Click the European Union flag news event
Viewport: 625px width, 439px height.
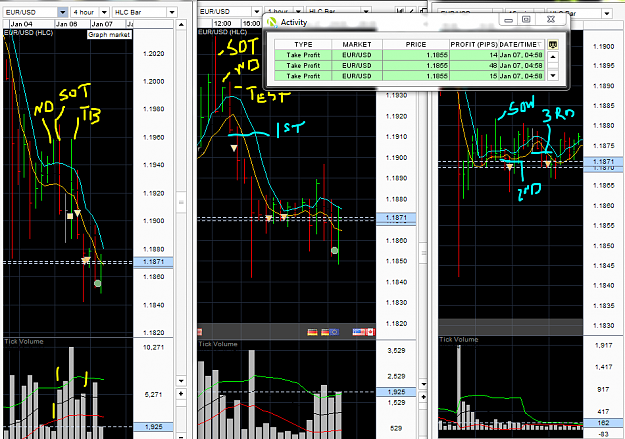coord(334,332)
